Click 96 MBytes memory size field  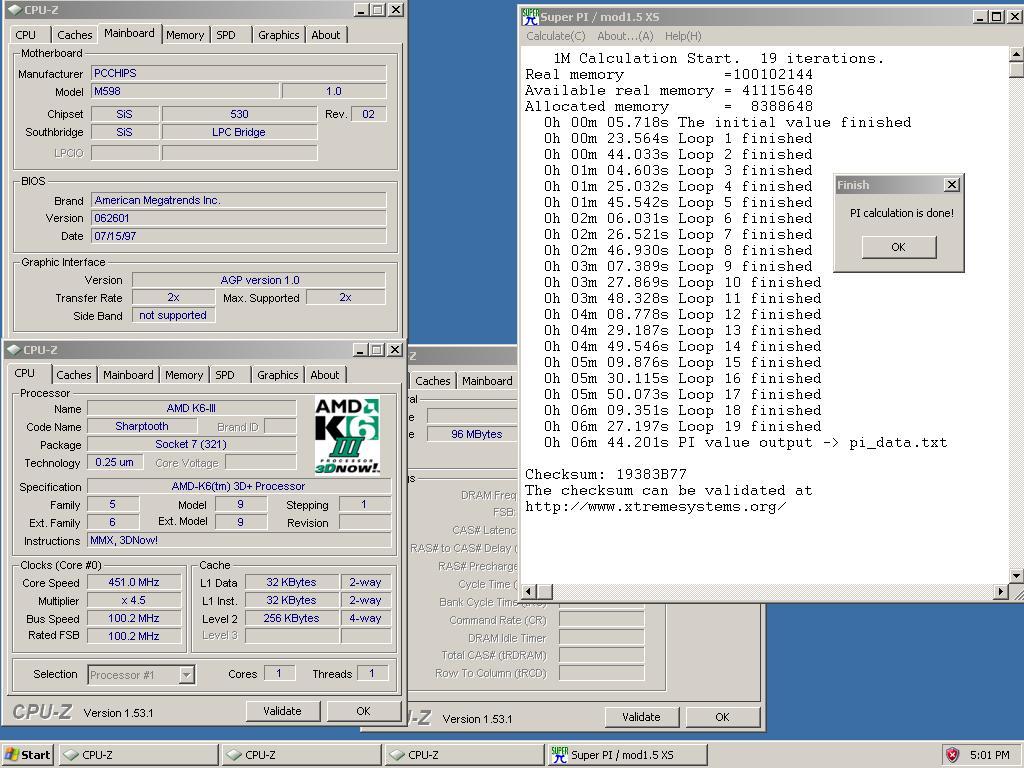coord(476,434)
